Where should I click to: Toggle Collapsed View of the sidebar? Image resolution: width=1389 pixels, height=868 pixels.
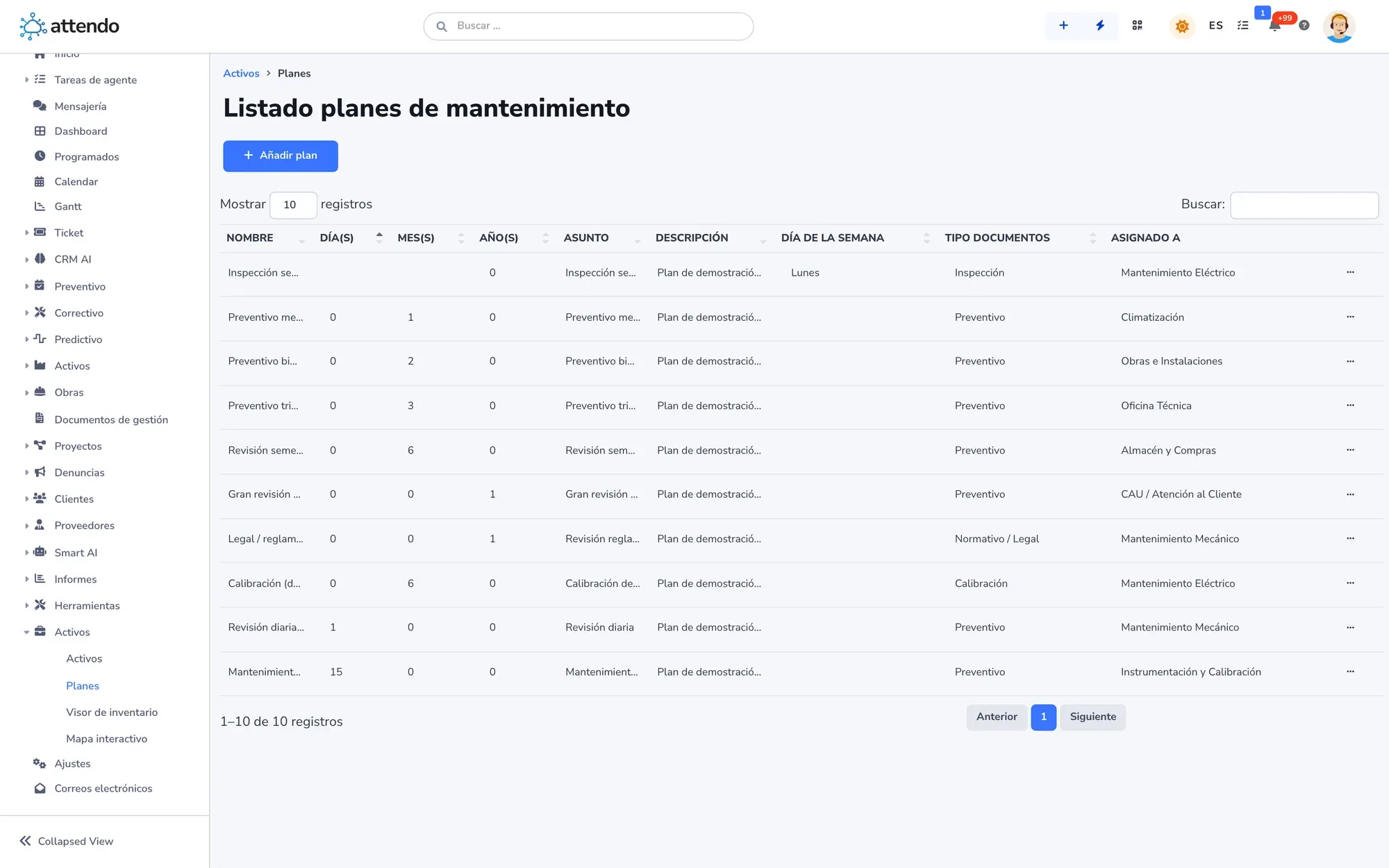tap(67, 841)
